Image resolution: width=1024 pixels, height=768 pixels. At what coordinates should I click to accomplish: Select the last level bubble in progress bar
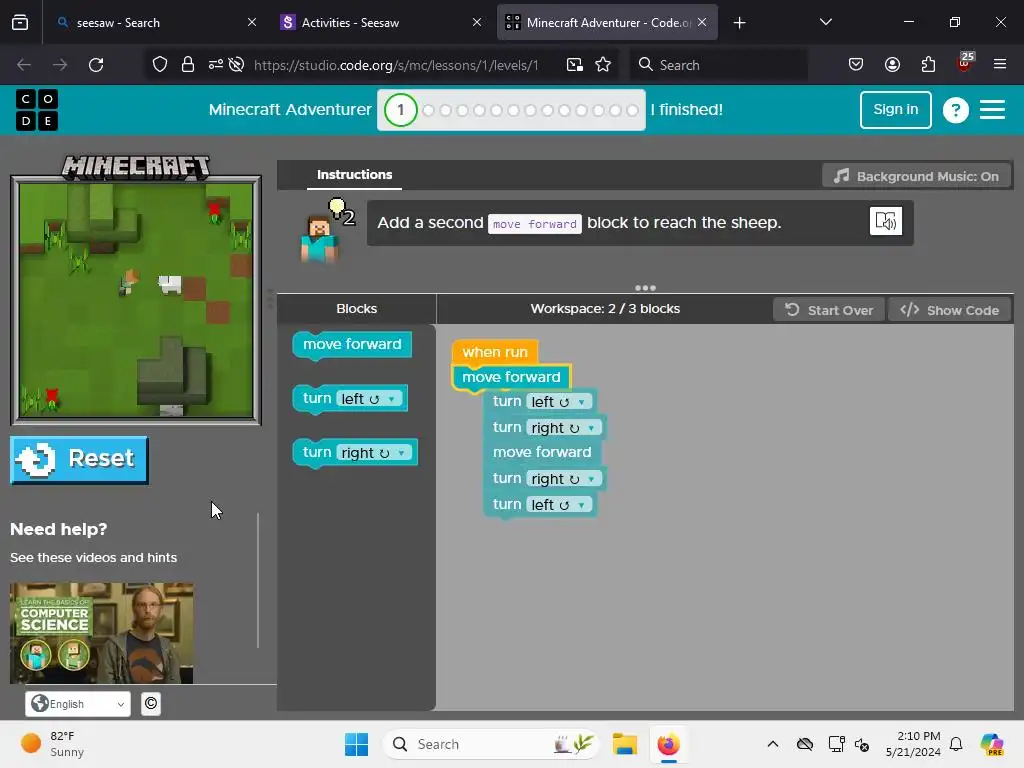point(632,110)
